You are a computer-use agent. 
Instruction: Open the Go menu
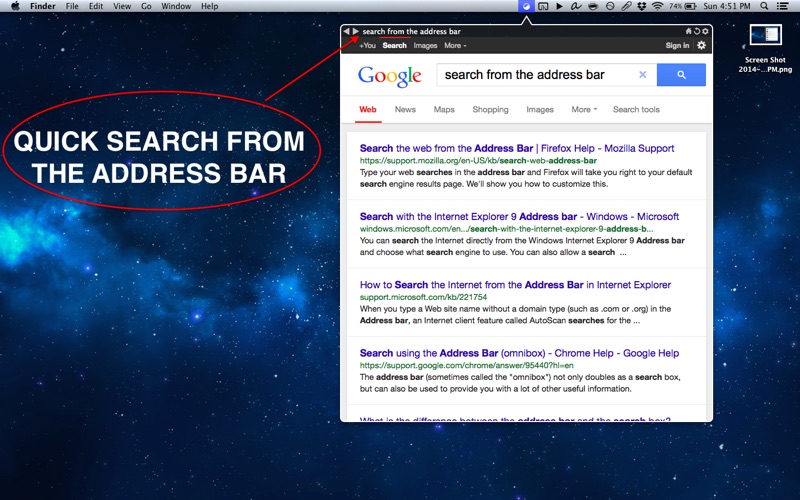pos(146,6)
